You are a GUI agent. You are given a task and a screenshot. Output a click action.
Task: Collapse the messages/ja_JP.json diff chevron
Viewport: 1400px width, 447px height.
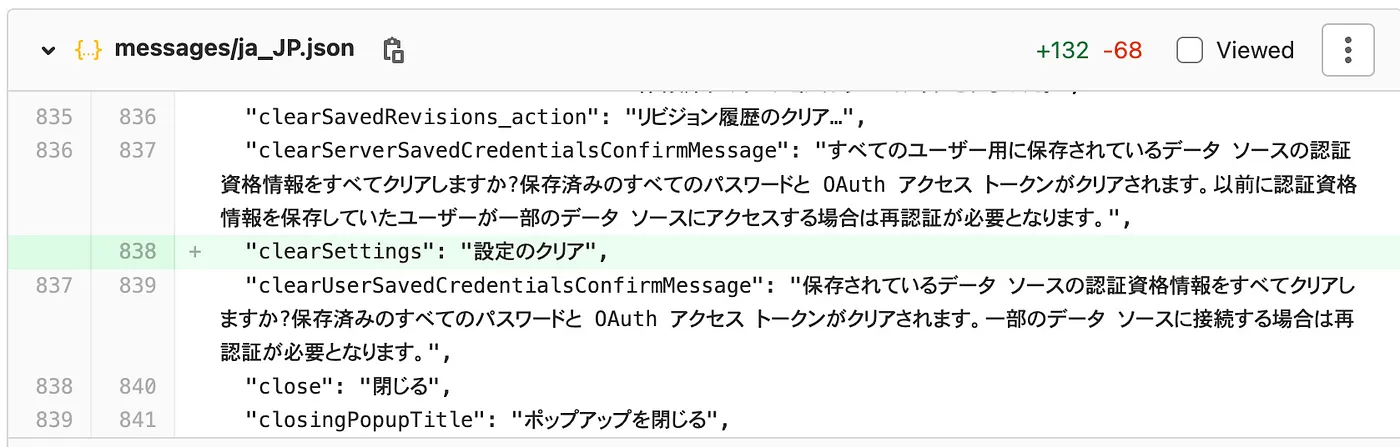47,50
